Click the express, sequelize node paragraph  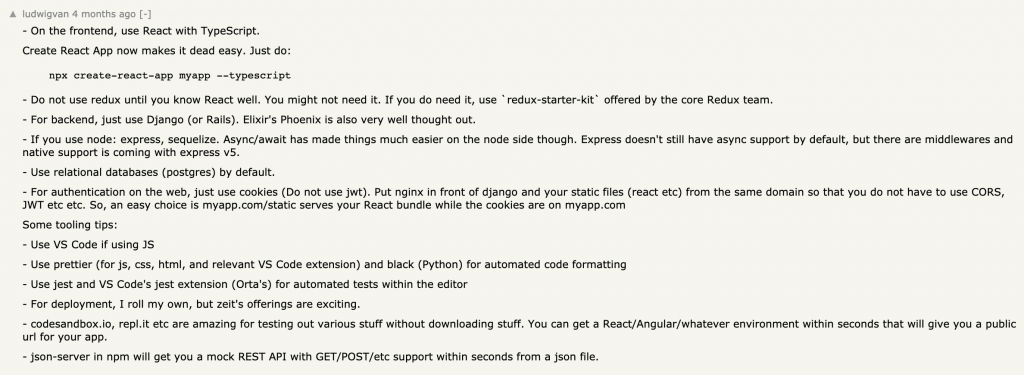(x=517, y=146)
